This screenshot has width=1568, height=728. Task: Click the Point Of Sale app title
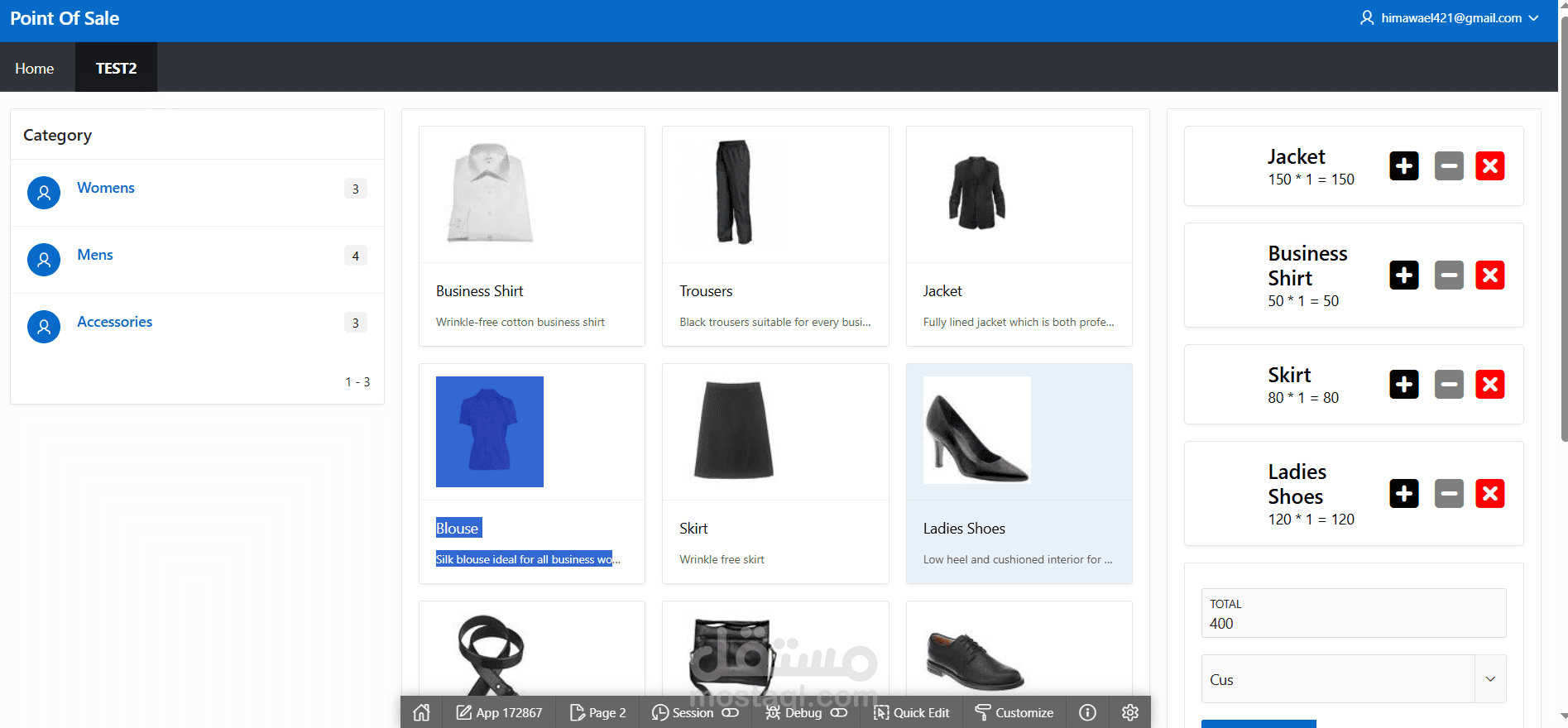coord(65,18)
